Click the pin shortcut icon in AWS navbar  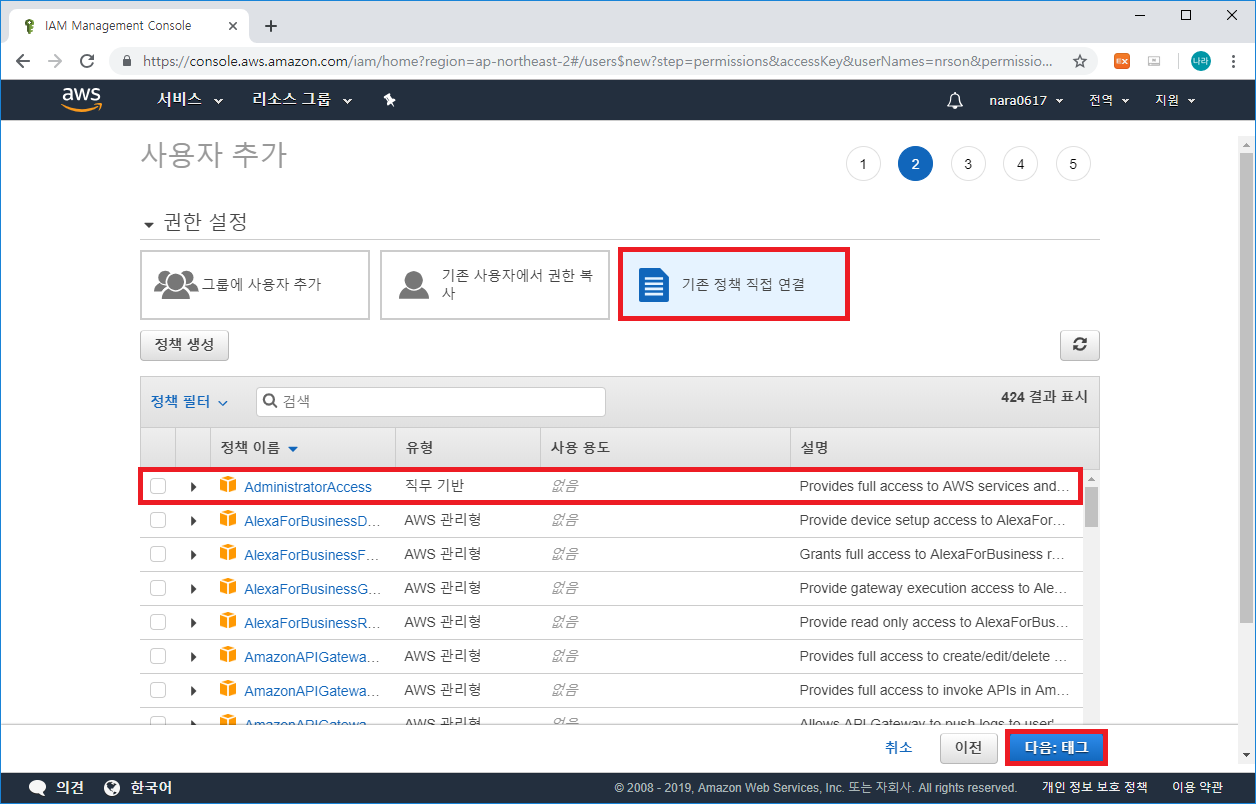[390, 100]
